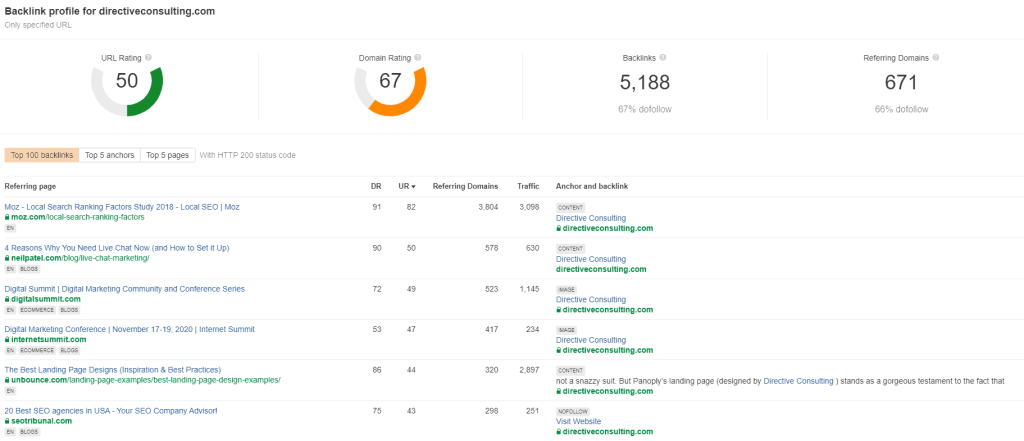Click the BLOGS tag under neilpatel.com
The image size is (1024, 441).
(29, 269)
